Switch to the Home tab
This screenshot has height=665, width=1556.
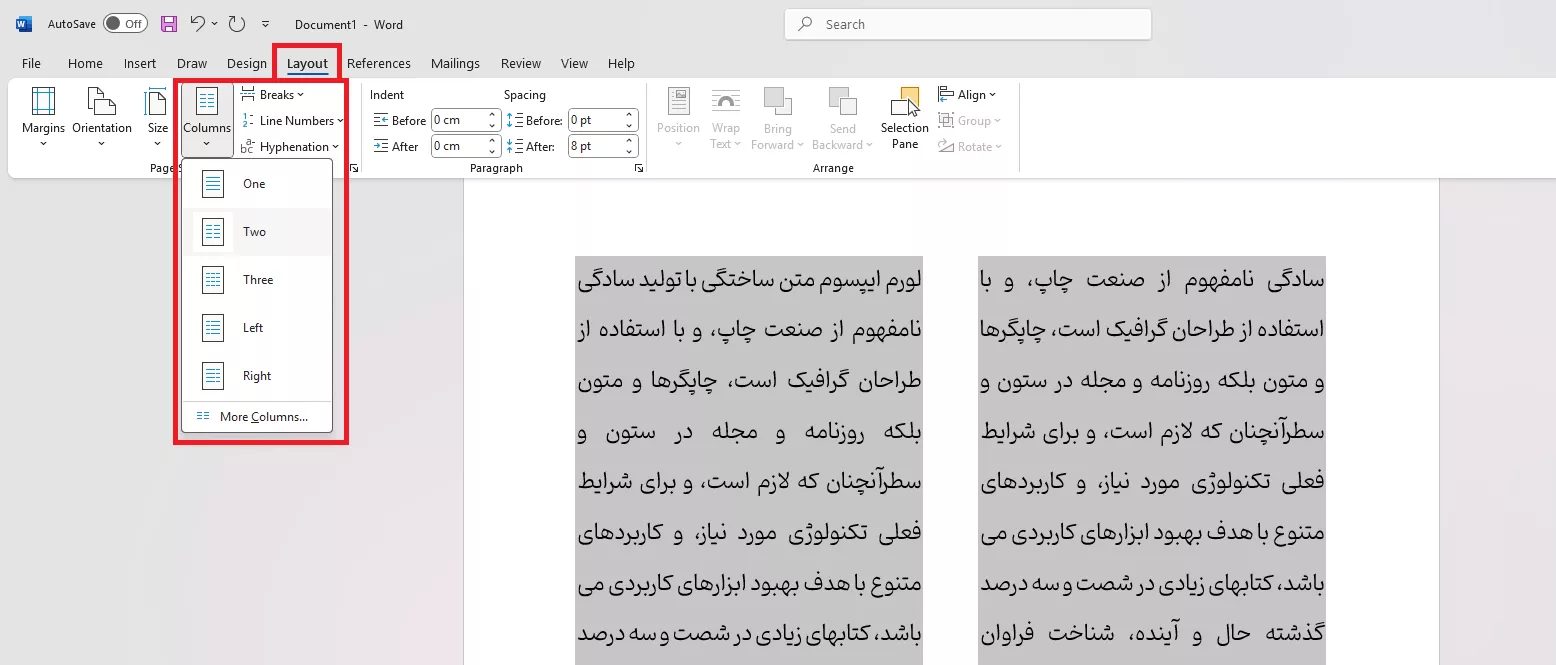tap(86, 63)
